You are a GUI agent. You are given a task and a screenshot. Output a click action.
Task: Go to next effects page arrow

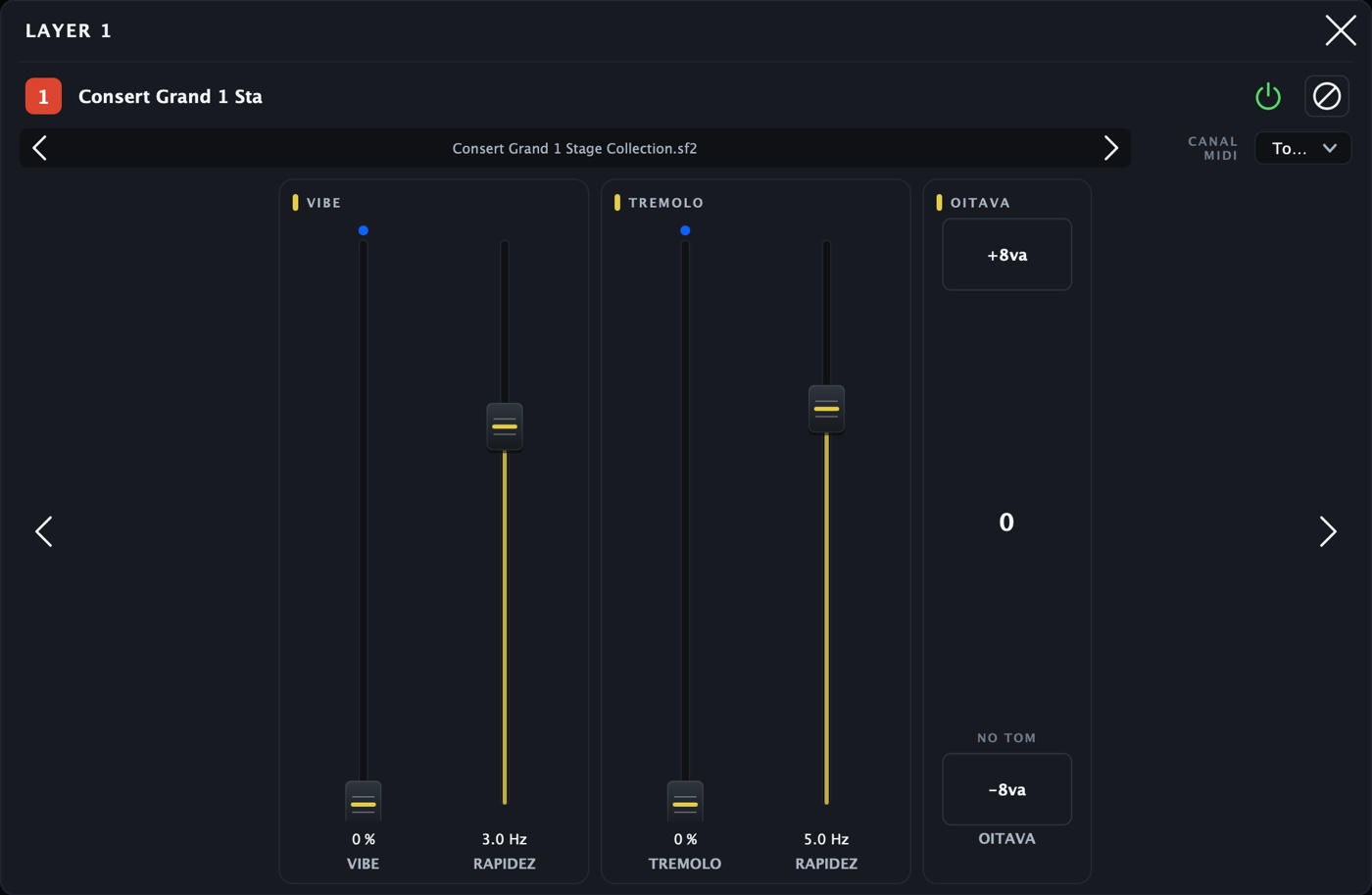click(x=1328, y=531)
